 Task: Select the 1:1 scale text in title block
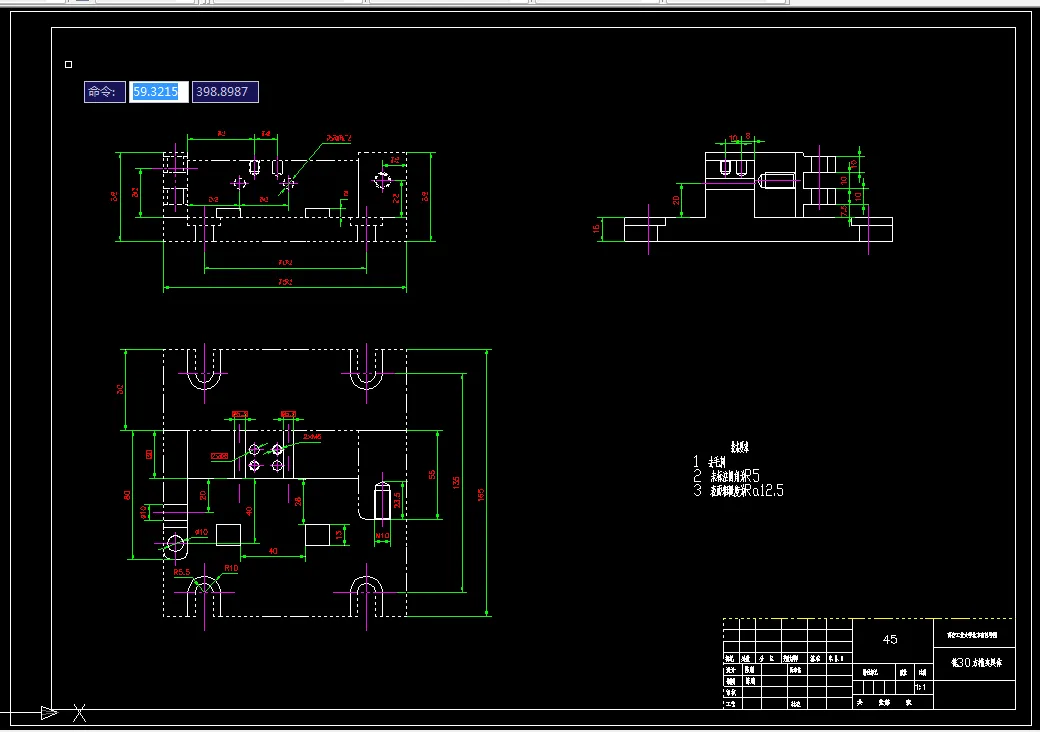[921, 688]
